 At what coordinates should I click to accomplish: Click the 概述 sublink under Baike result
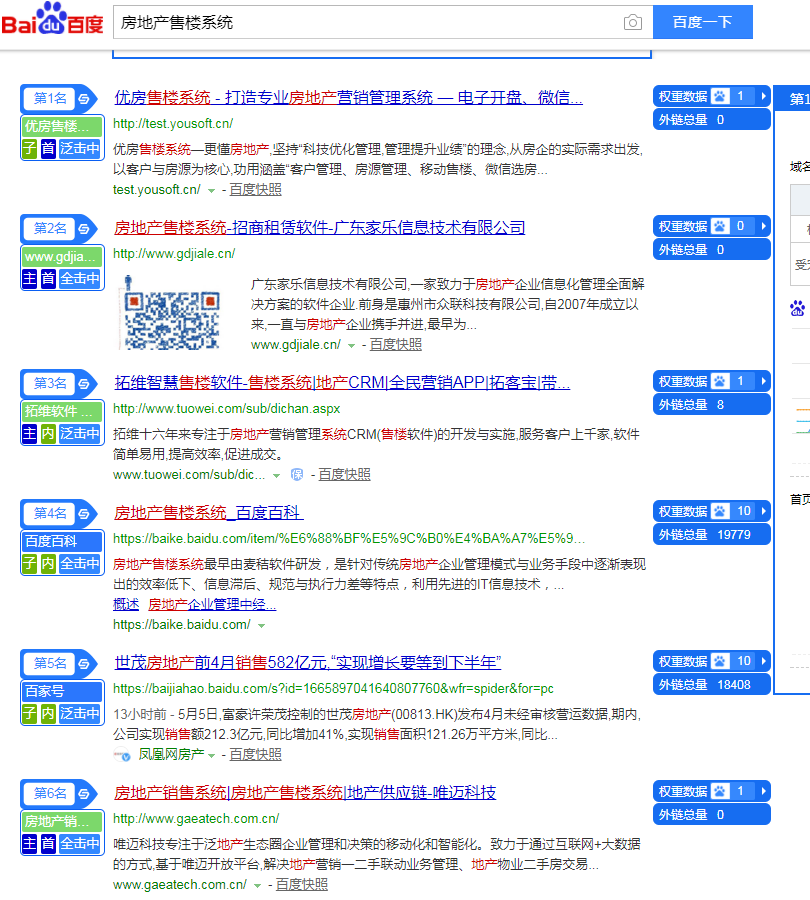click(126, 604)
